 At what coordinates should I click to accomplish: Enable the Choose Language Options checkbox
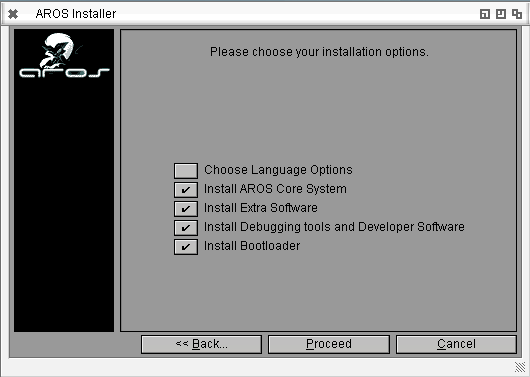tap(186, 171)
